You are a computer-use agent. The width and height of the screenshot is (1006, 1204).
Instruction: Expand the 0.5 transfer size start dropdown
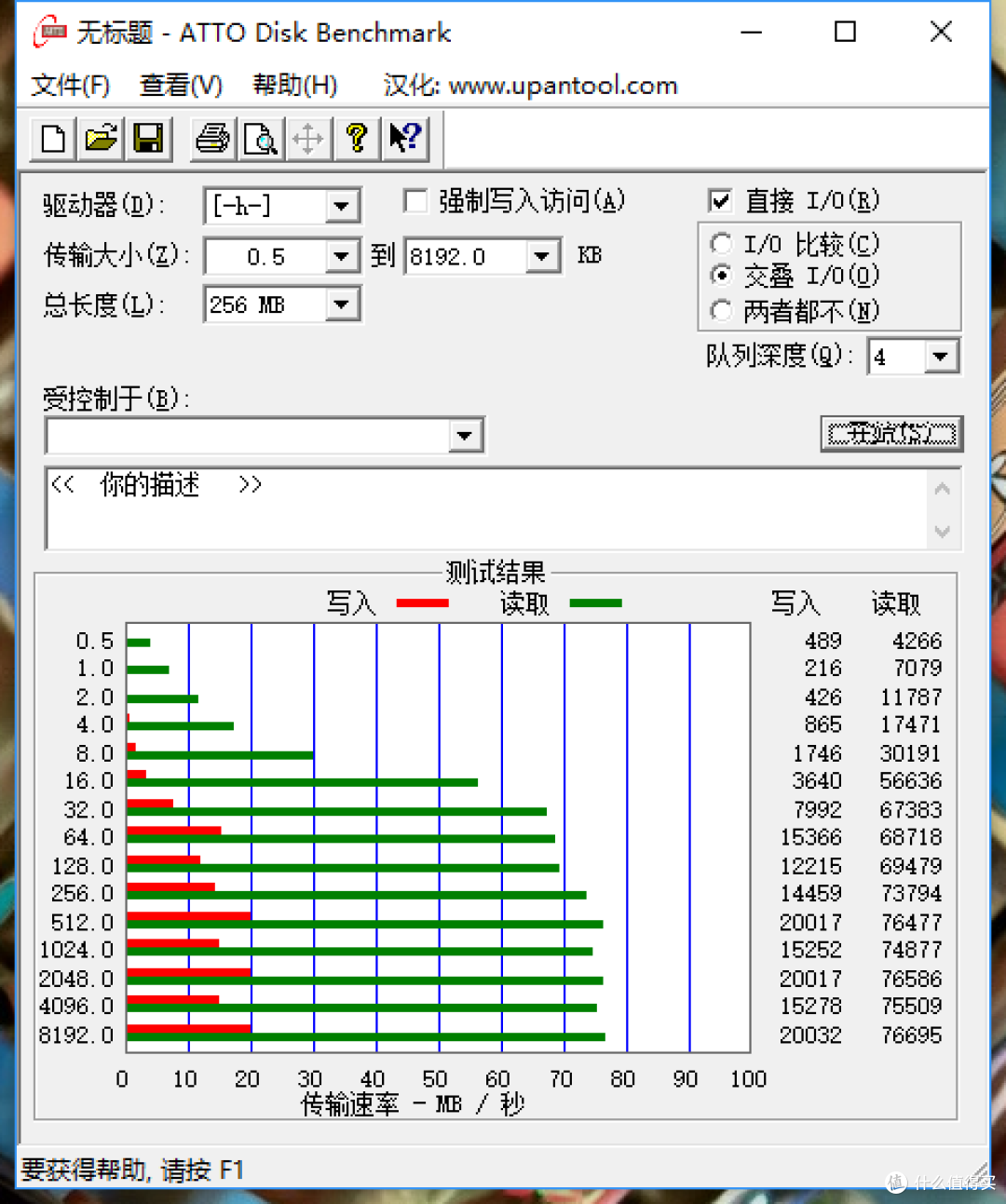(342, 256)
